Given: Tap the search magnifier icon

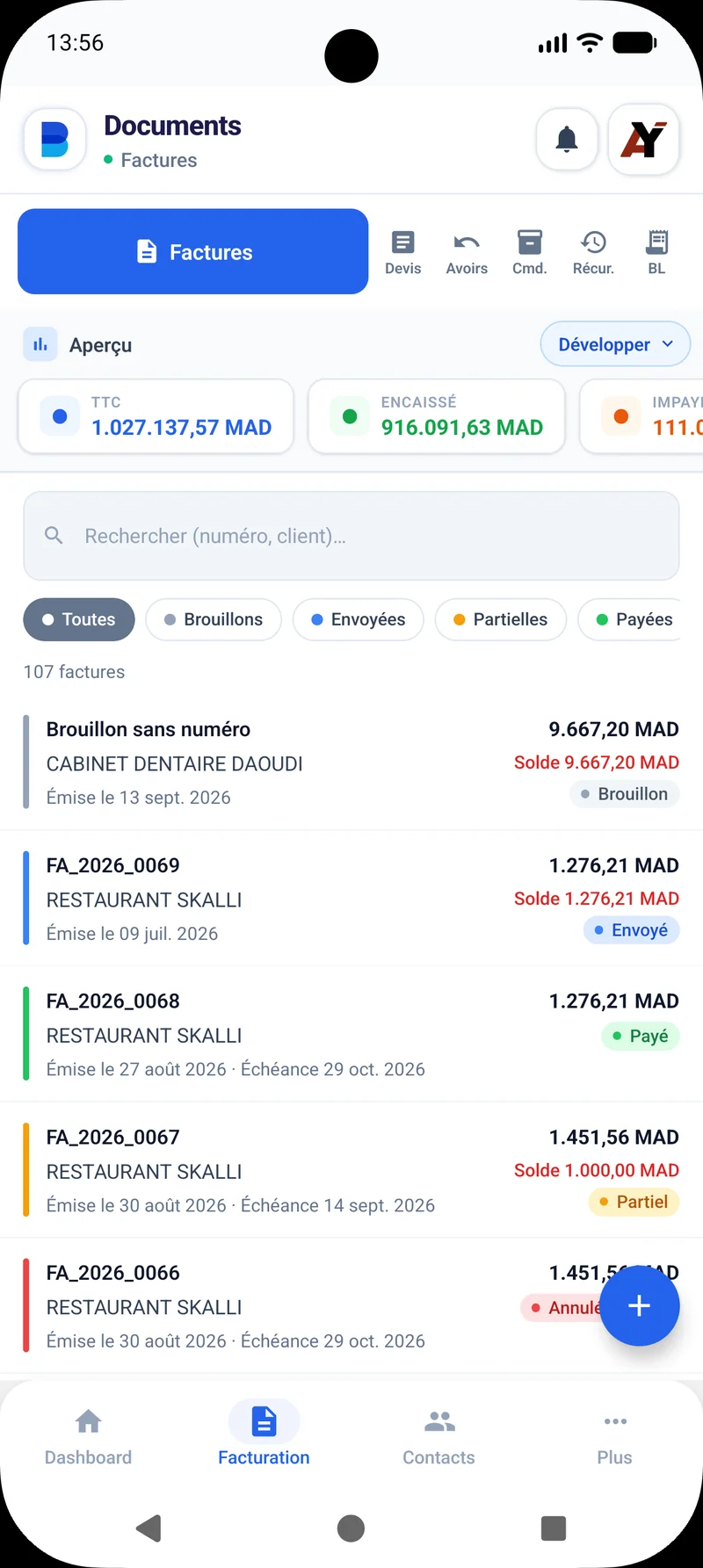Looking at the screenshot, I should coord(54,535).
